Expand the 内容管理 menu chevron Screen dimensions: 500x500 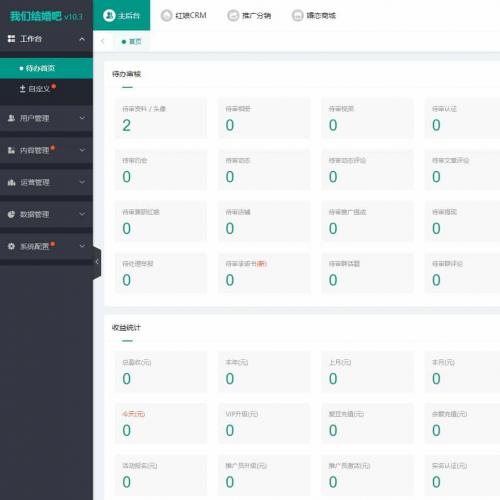(x=82, y=150)
